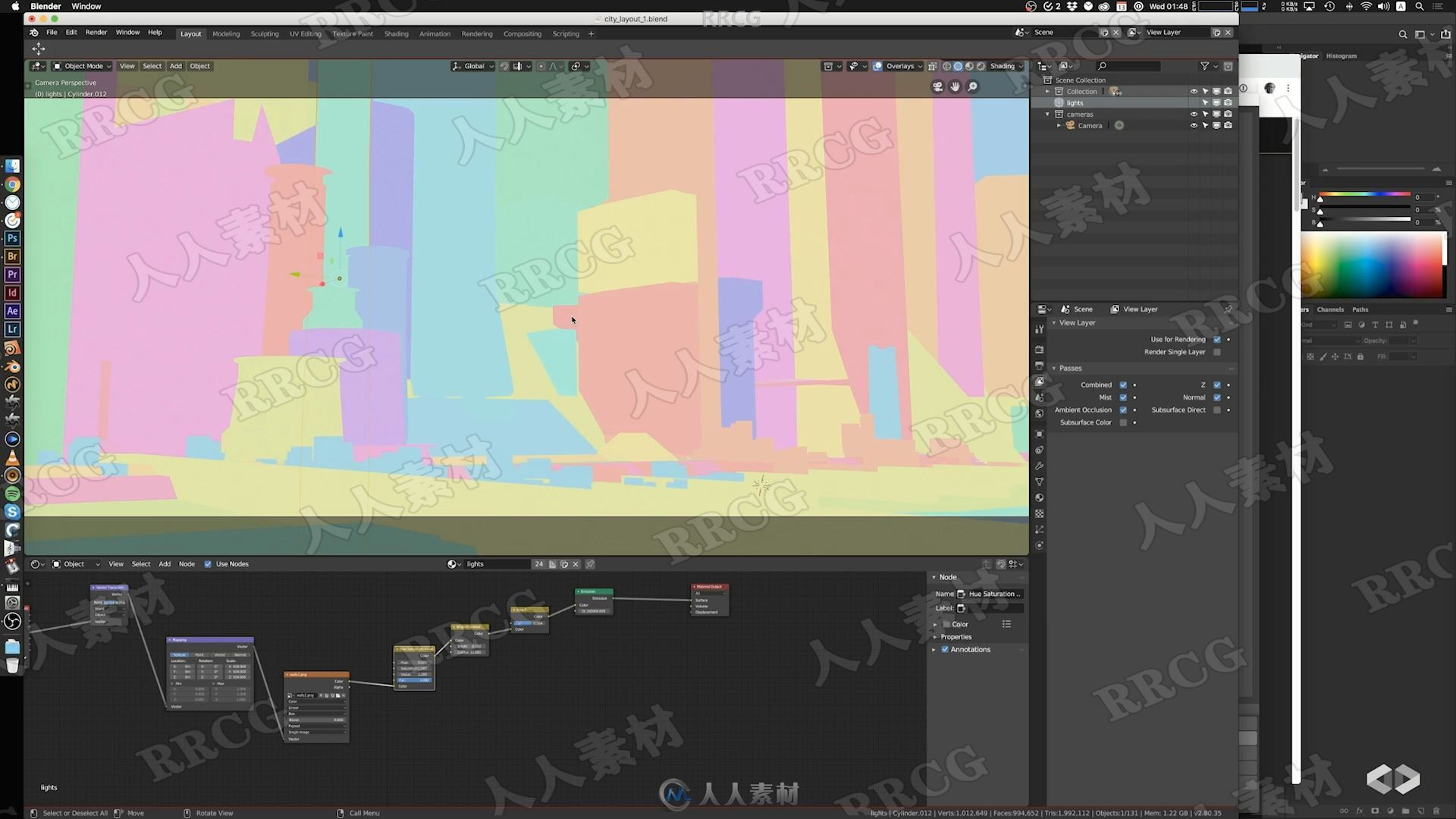The width and height of the screenshot is (1456, 819).
Task: Pick a color in Photoshop color field
Action: [1373, 265]
